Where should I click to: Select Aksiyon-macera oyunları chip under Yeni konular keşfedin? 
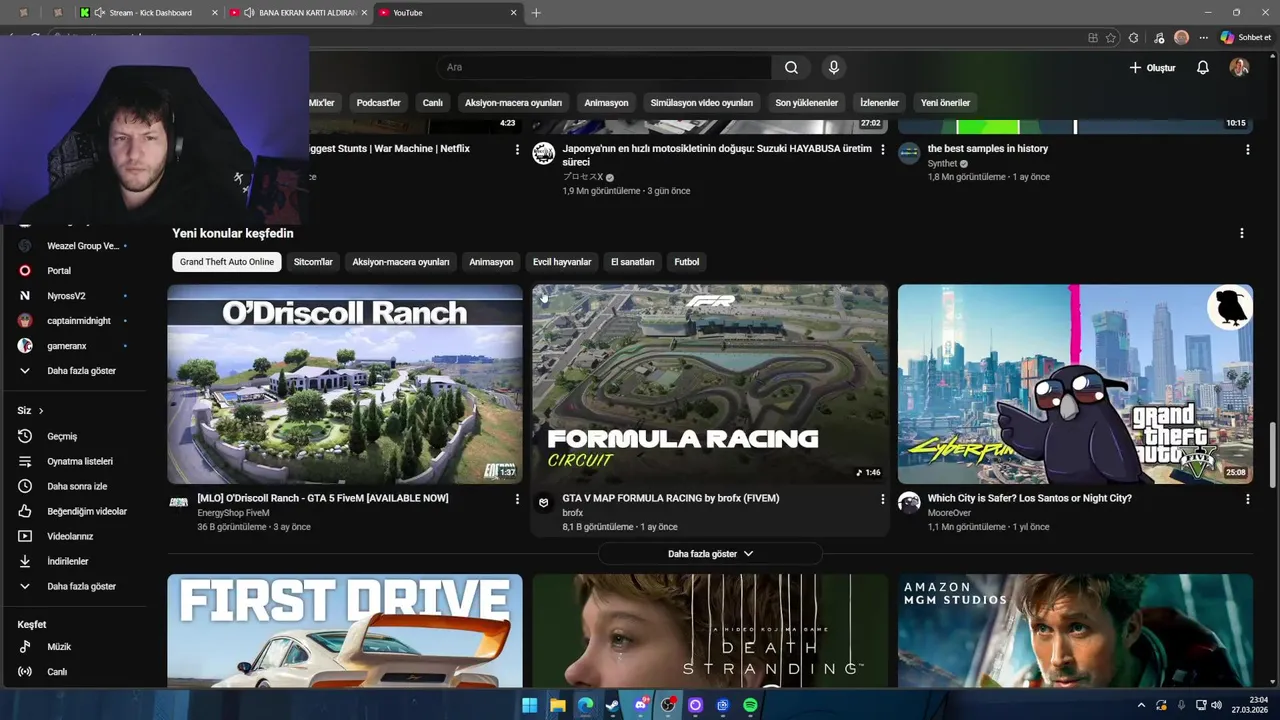(400, 262)
